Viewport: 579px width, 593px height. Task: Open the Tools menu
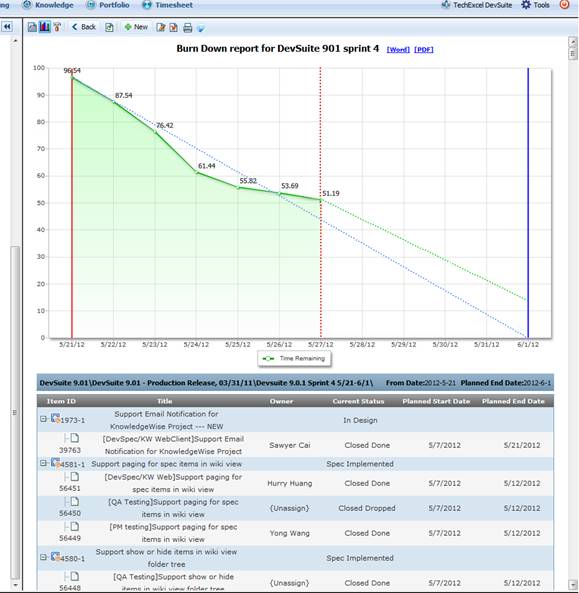[536, 5]
